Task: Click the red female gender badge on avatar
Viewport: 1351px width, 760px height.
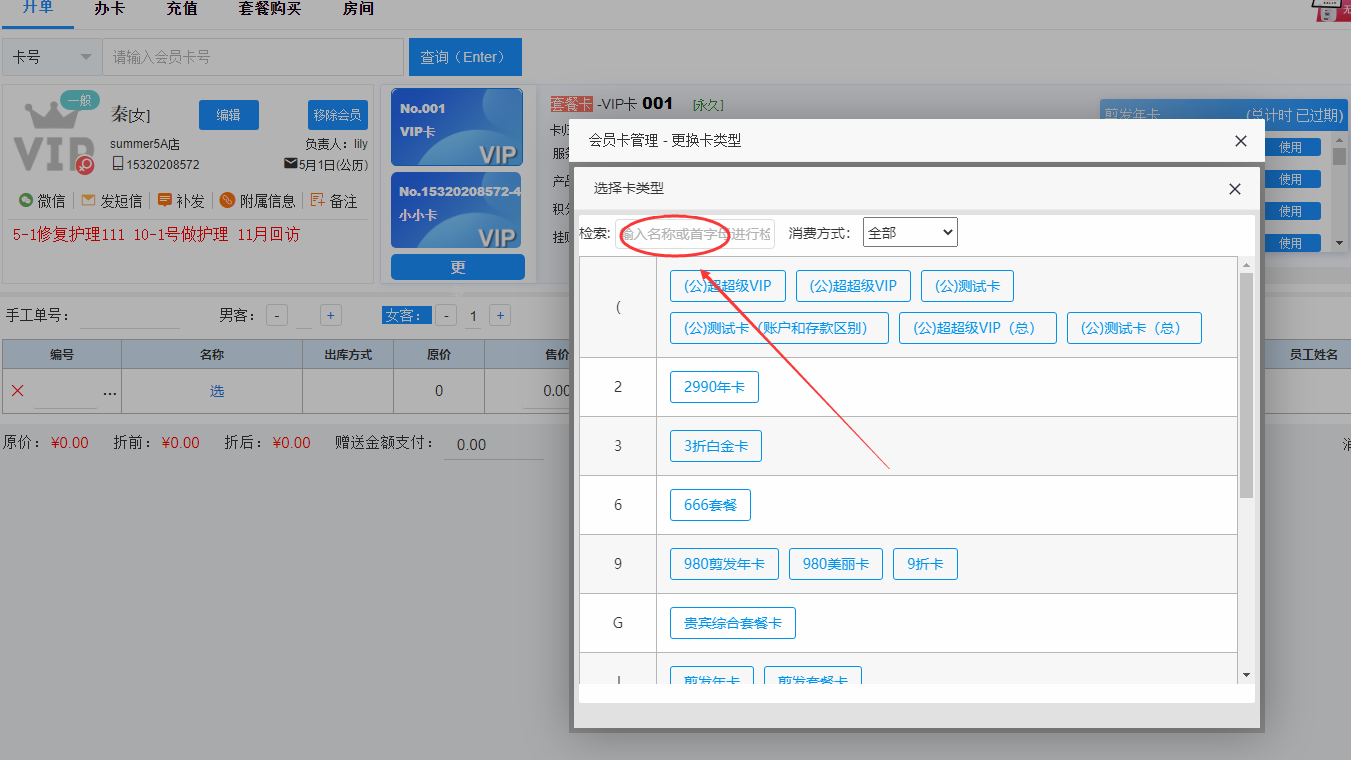Action: [x=86, y=164]
